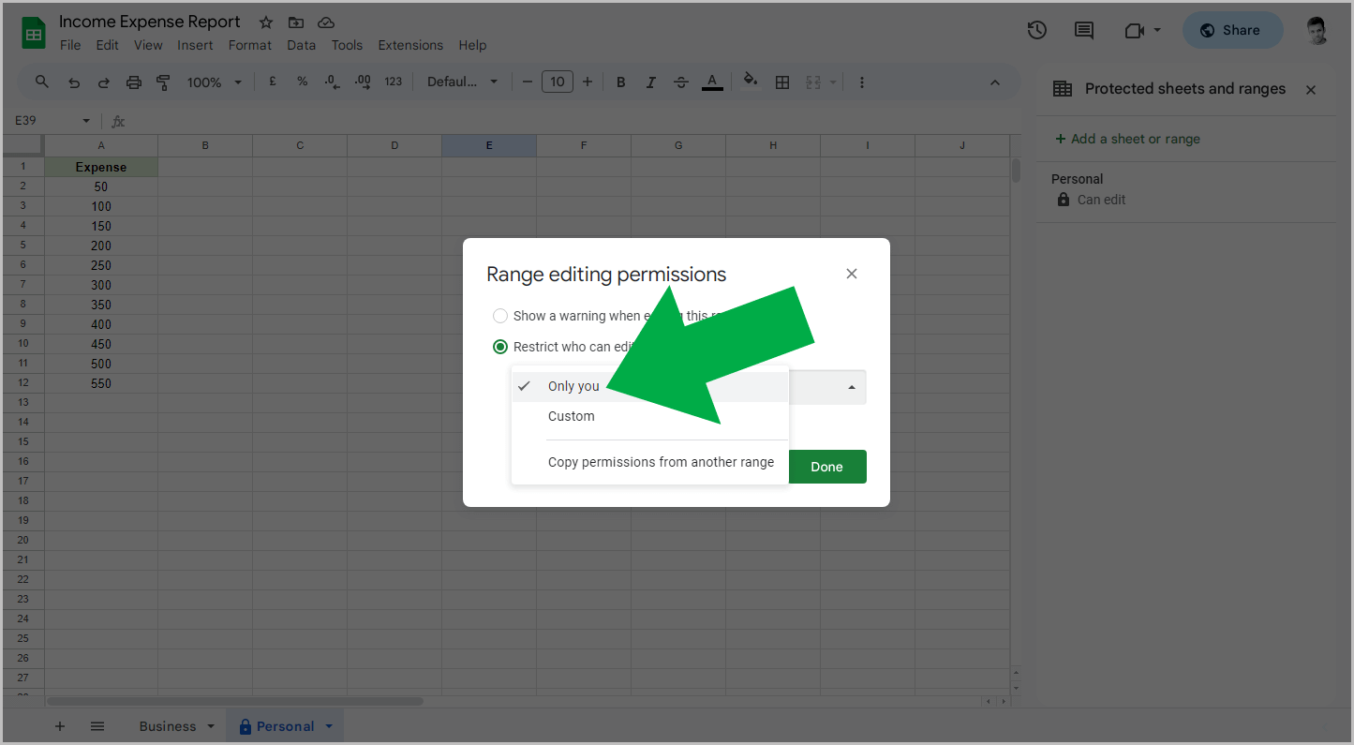Click the Share button

pyautogui.click(x=1232, y=30)
